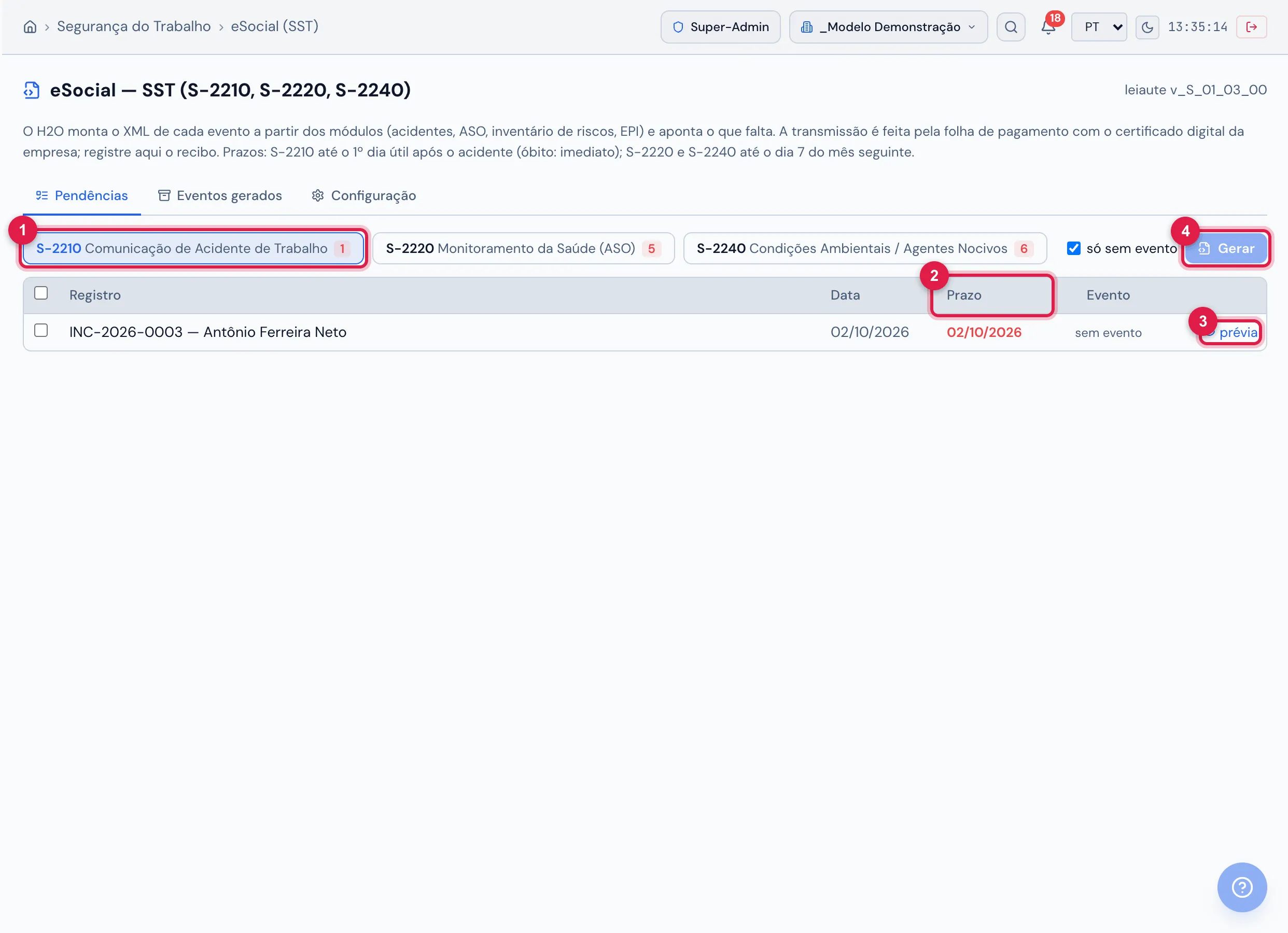Select S-2240 Condições Ambientais / Agentes Nocivos
Screen dimensions: 1288x933
pos(864,248)
